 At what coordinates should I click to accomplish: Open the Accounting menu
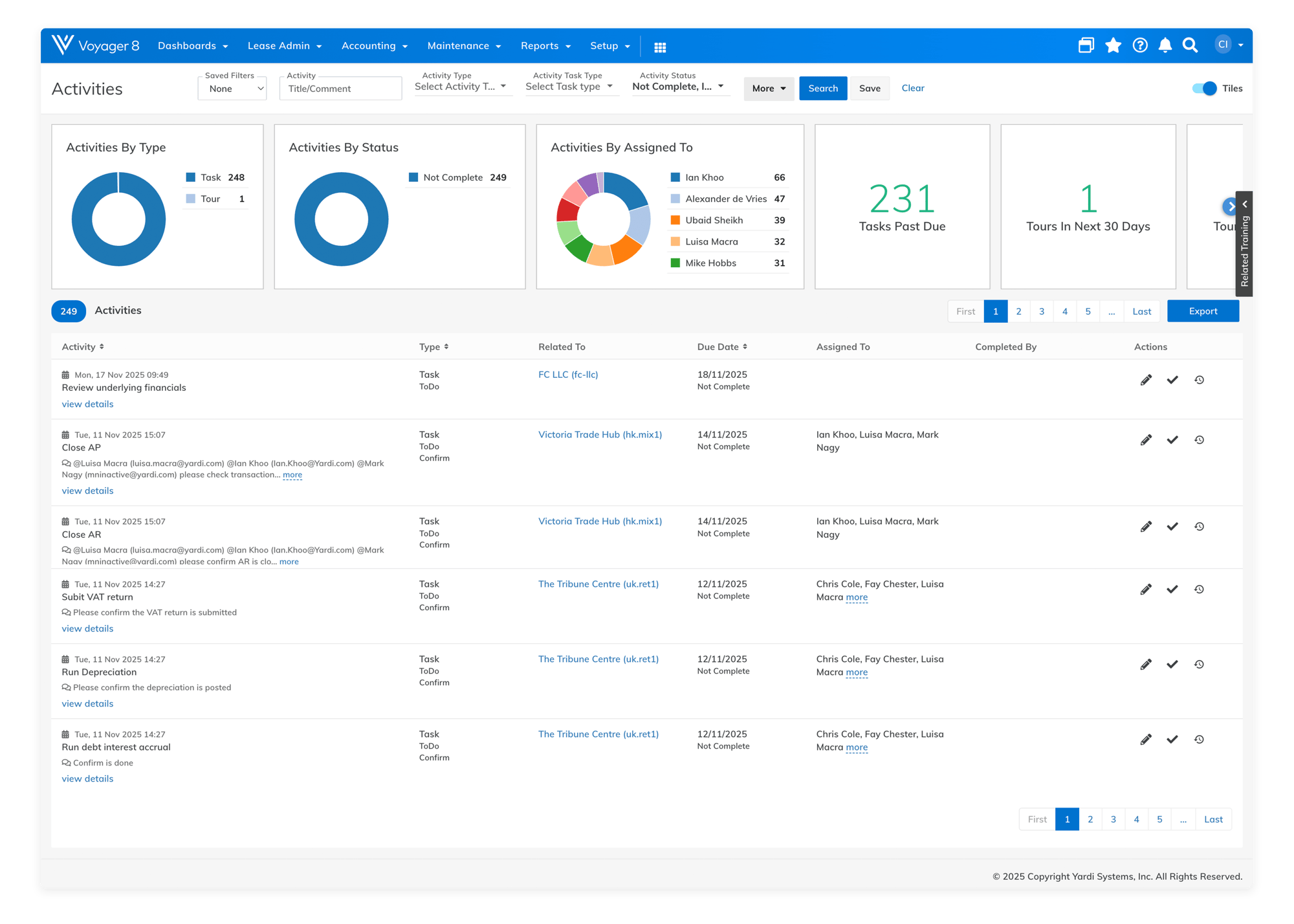point(375,46)
